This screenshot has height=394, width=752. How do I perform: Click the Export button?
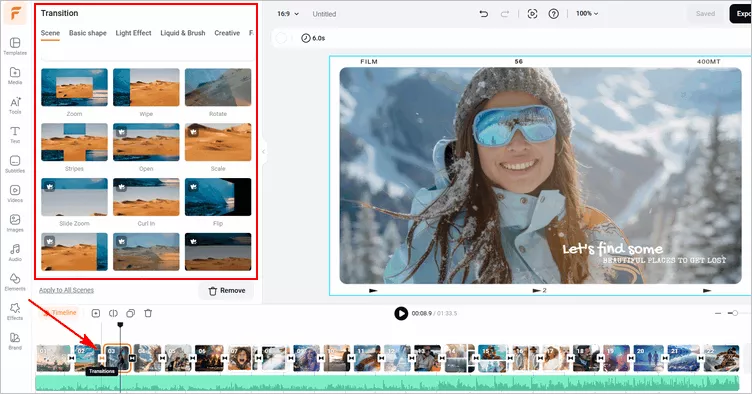(x=740, y=13)
